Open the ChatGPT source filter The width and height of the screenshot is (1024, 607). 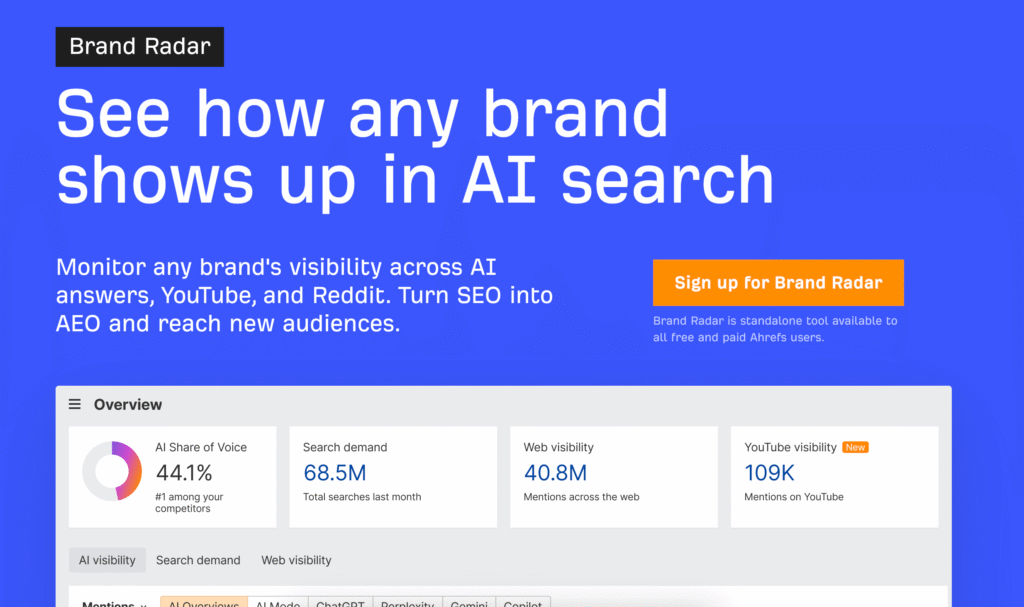coord(341,603)
